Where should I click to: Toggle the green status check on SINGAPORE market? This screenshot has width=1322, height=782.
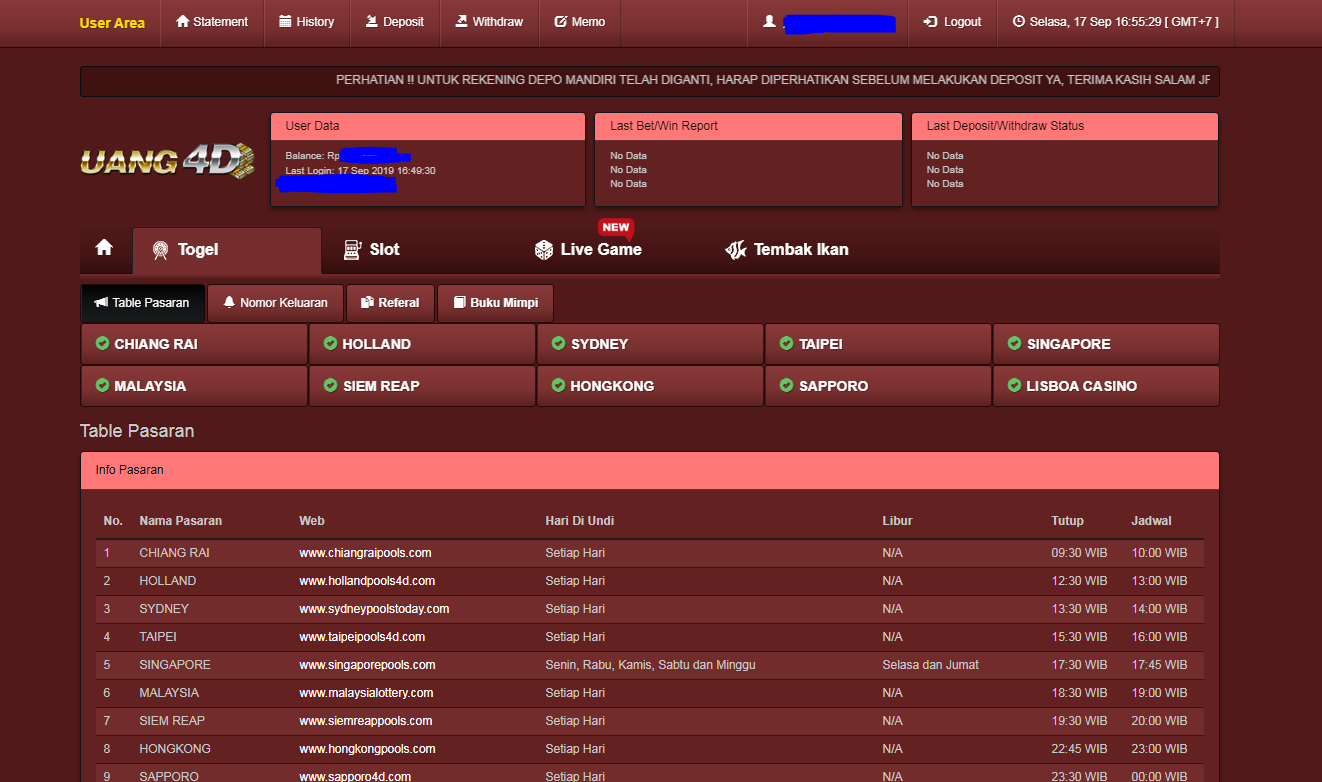(x=1013, y=343)
